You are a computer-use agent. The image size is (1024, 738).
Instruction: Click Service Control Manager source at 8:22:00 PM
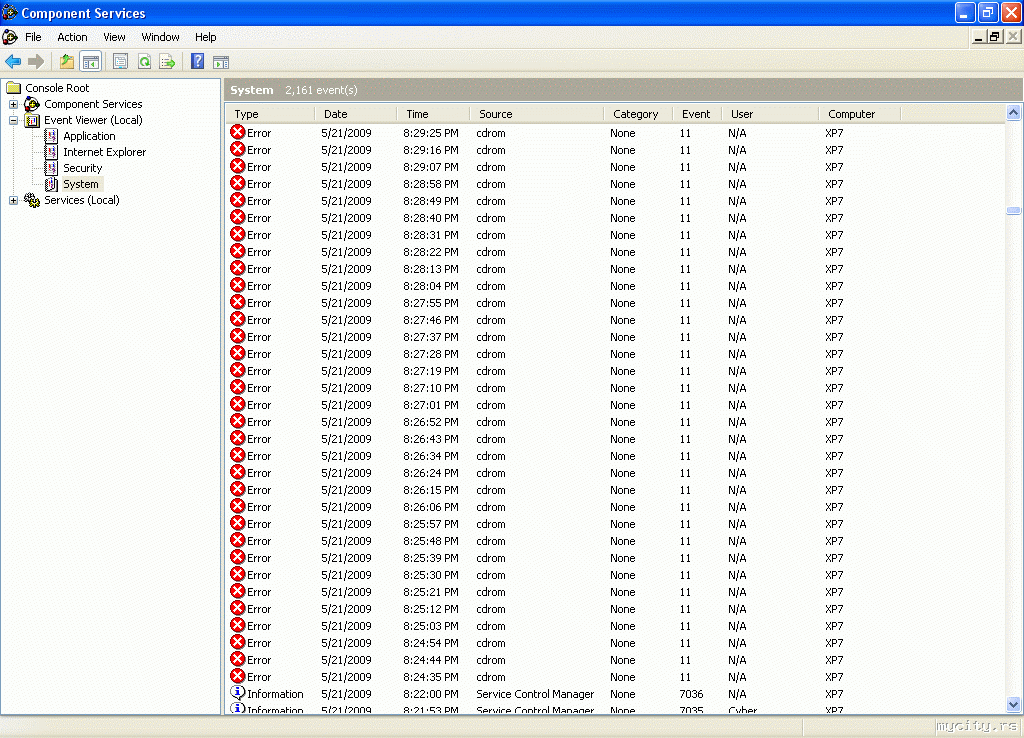pos(535,694)
